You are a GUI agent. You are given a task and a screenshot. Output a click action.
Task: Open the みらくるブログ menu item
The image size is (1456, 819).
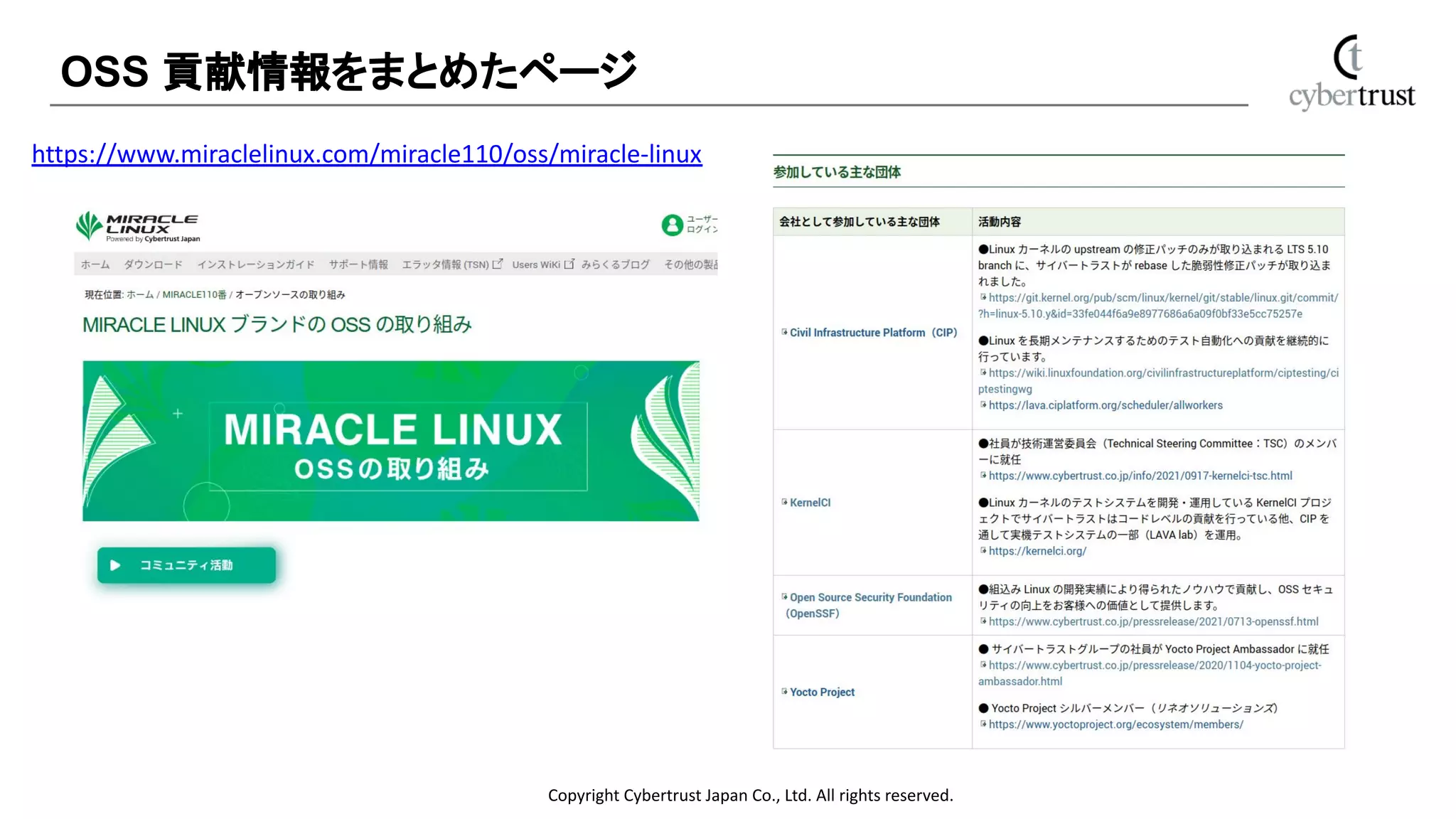[616, 264]
